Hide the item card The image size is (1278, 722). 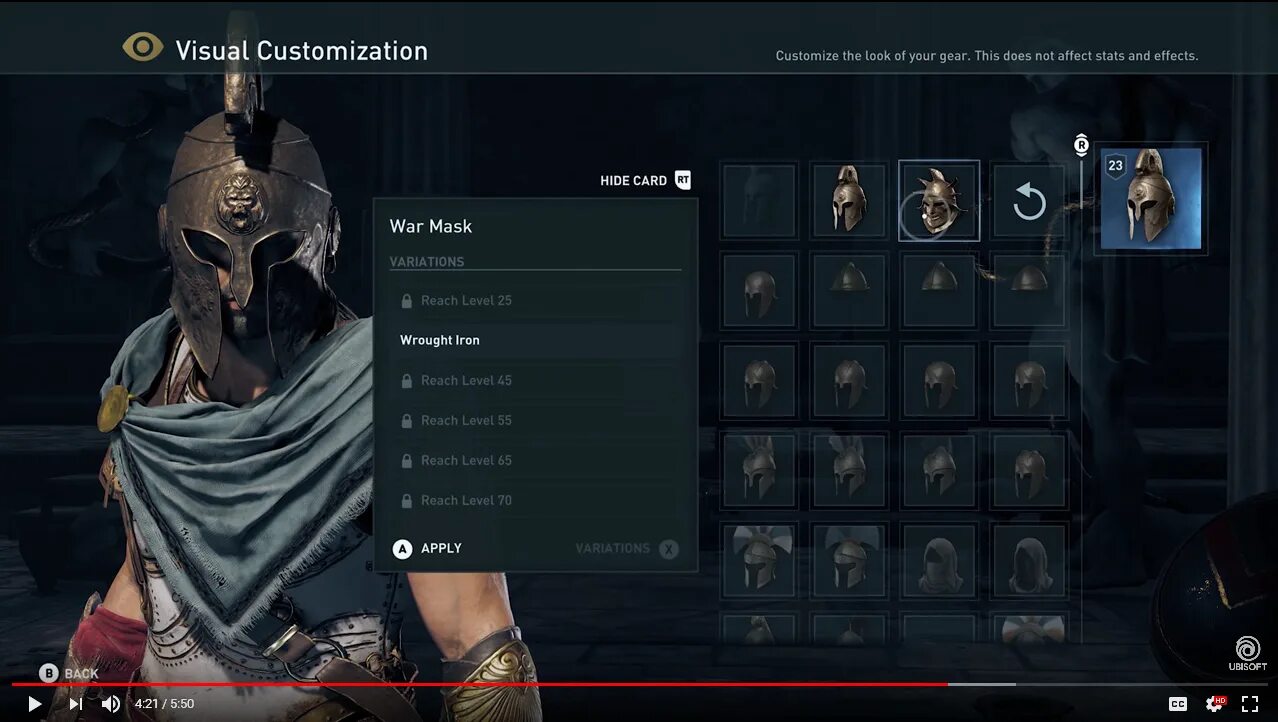(x=645, y=180)
